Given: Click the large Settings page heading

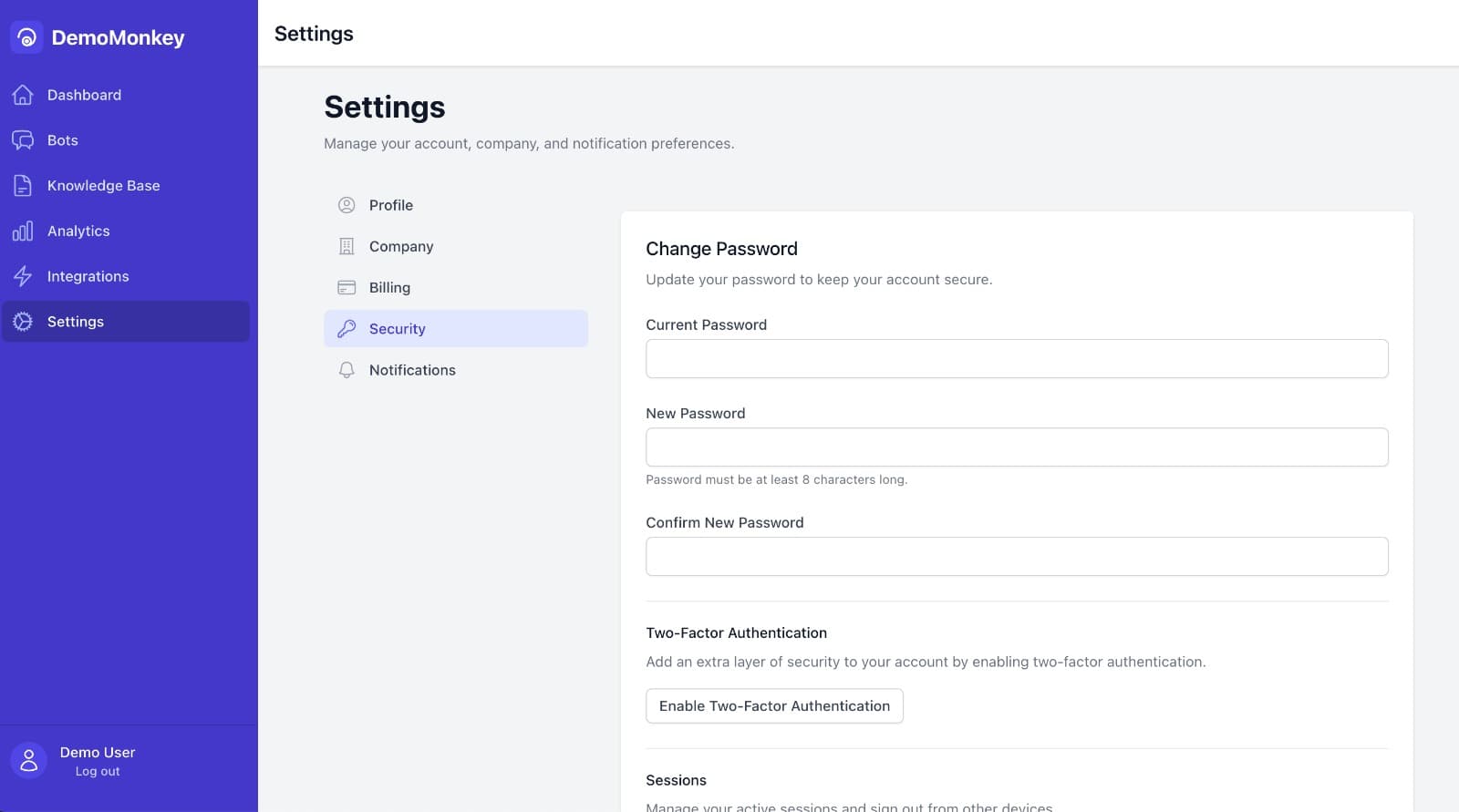Looking at the screenshot, I should 385,108.
